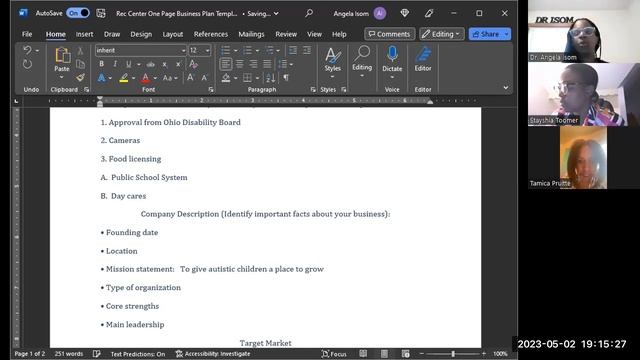Apply strikethrough formatting
Screen dimensions: 640x360
[x=151, y=64]
